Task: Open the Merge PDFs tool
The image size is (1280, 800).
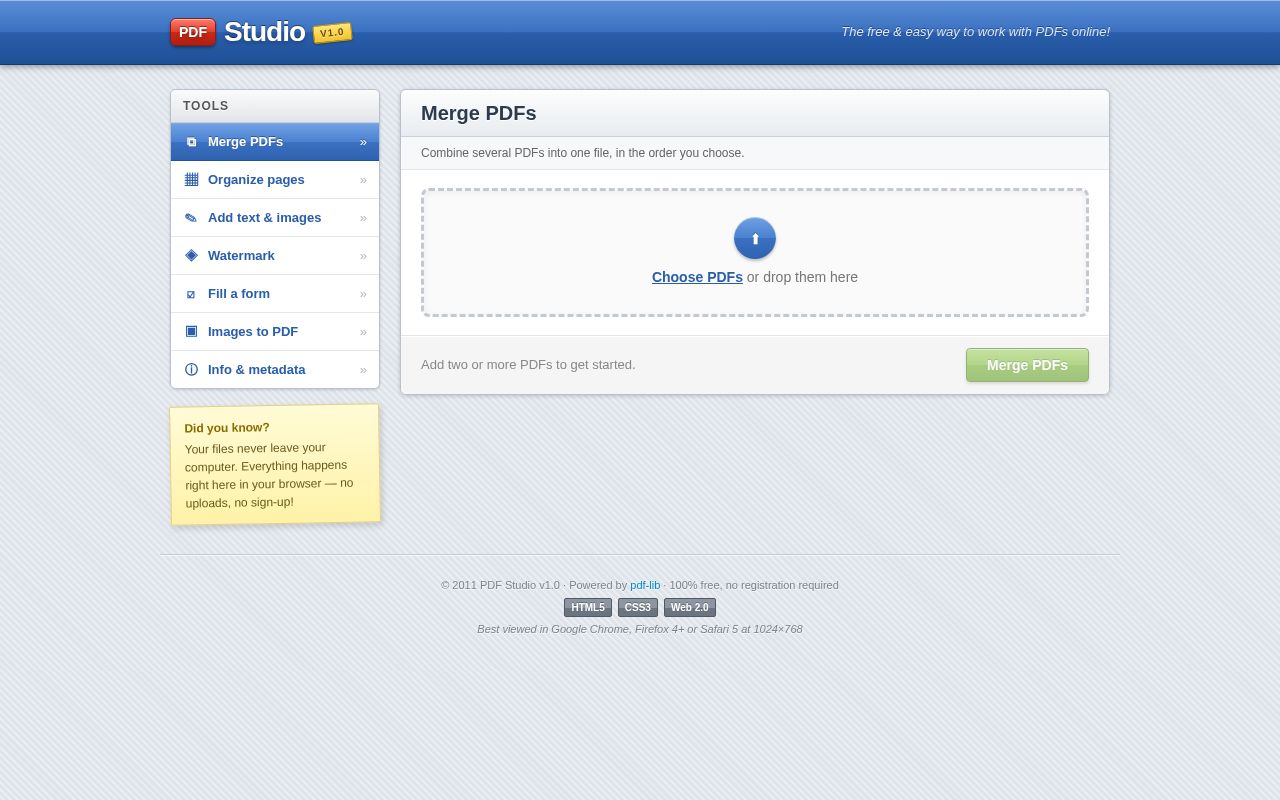Action: [275, 142]
